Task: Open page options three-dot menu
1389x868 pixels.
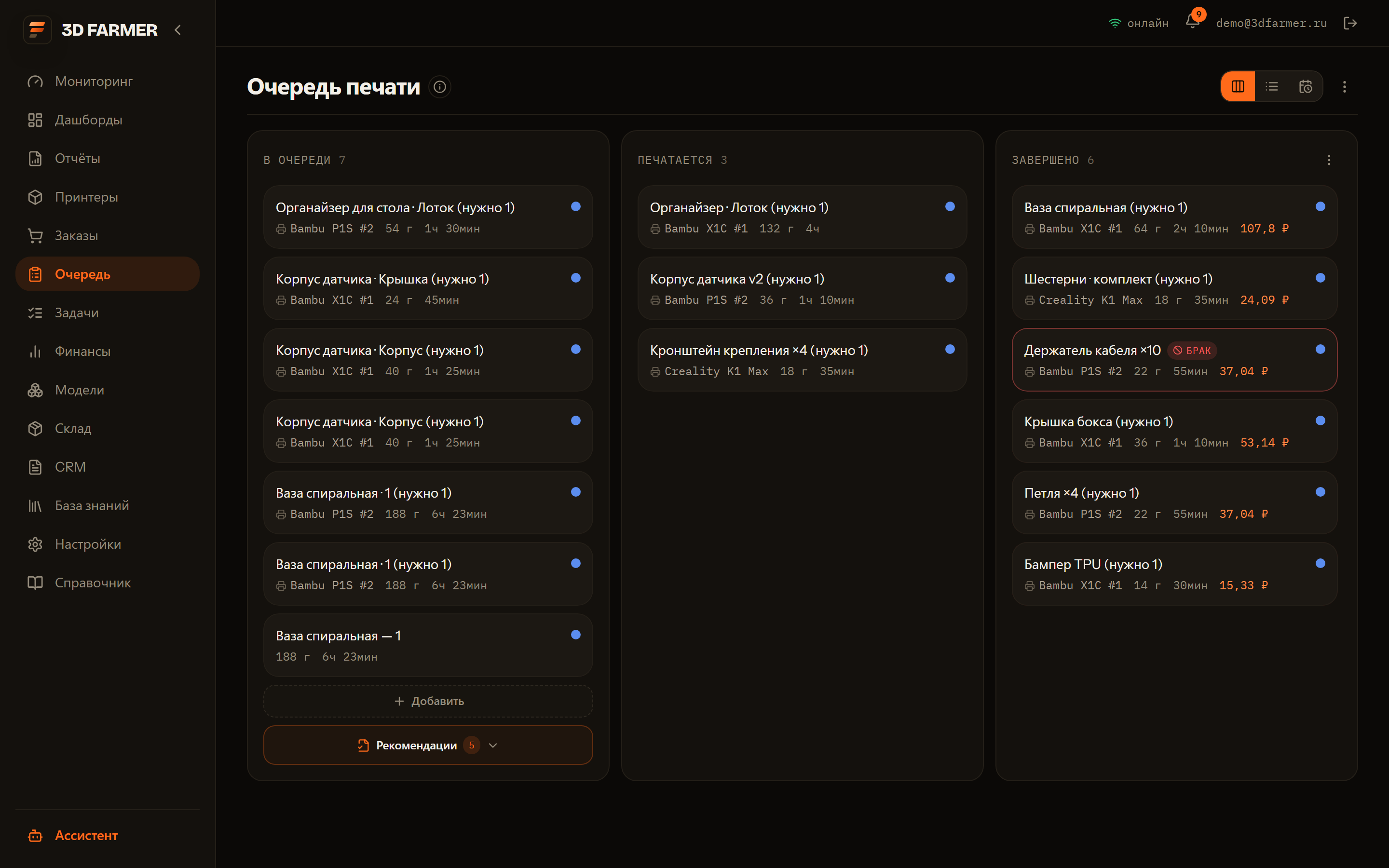Action: (1344, 87)
